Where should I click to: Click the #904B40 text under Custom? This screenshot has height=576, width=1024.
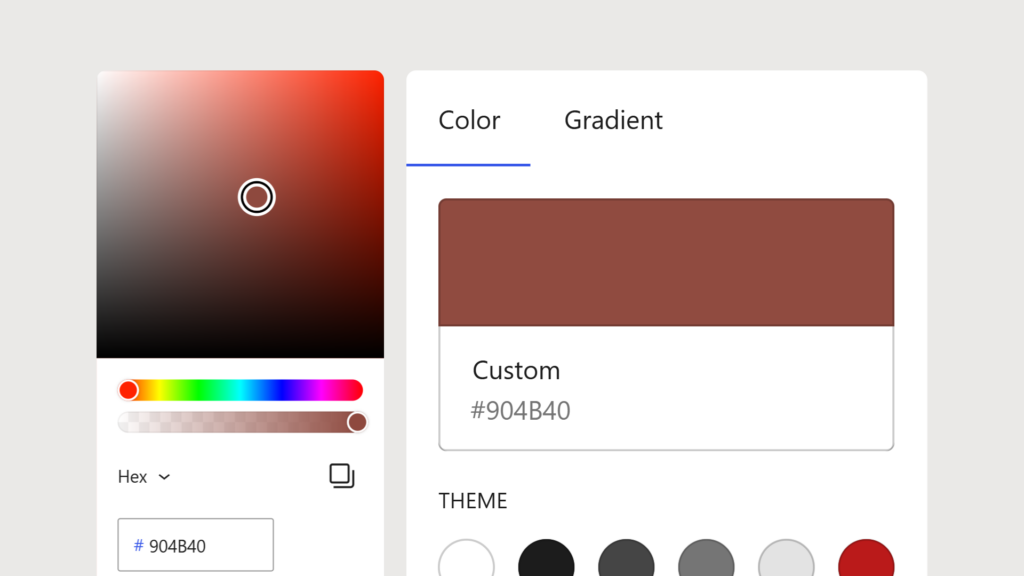[x=520, y=411]
